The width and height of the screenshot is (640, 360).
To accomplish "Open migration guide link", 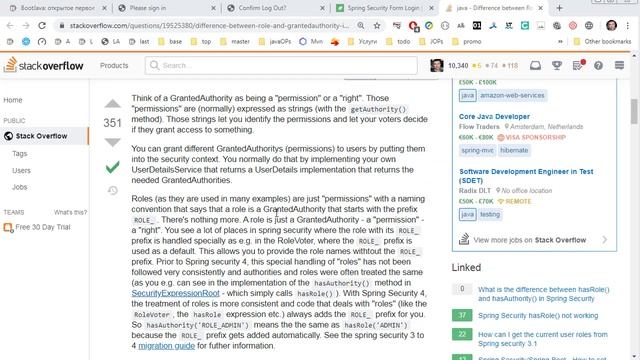I will point(167,346).
